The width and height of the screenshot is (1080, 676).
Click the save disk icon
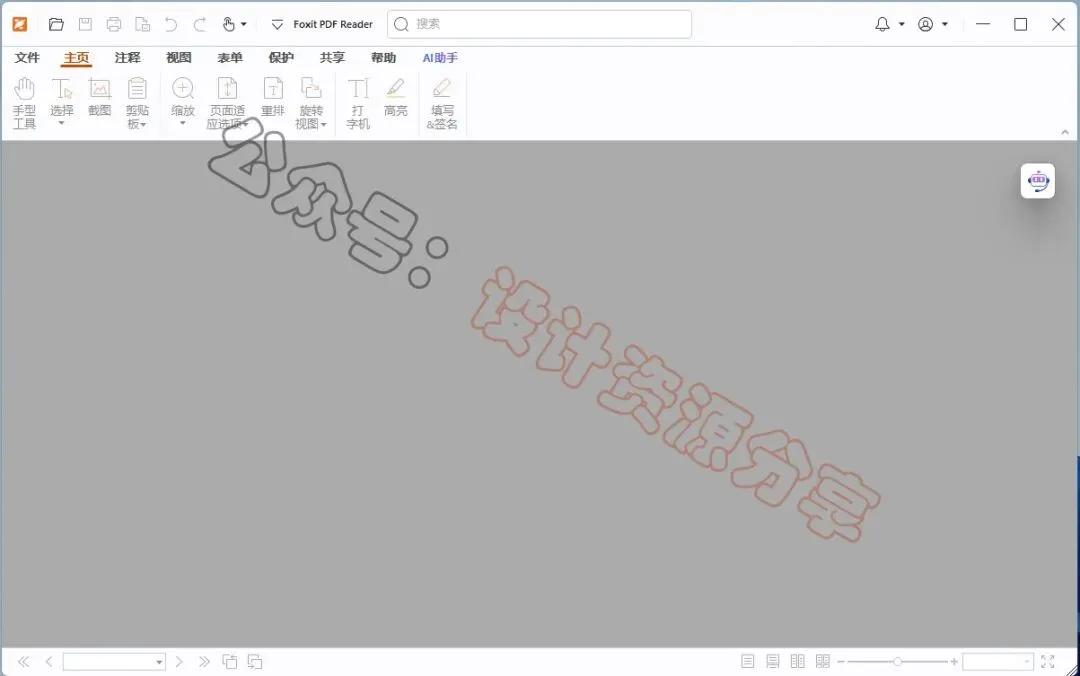(85, 24)
